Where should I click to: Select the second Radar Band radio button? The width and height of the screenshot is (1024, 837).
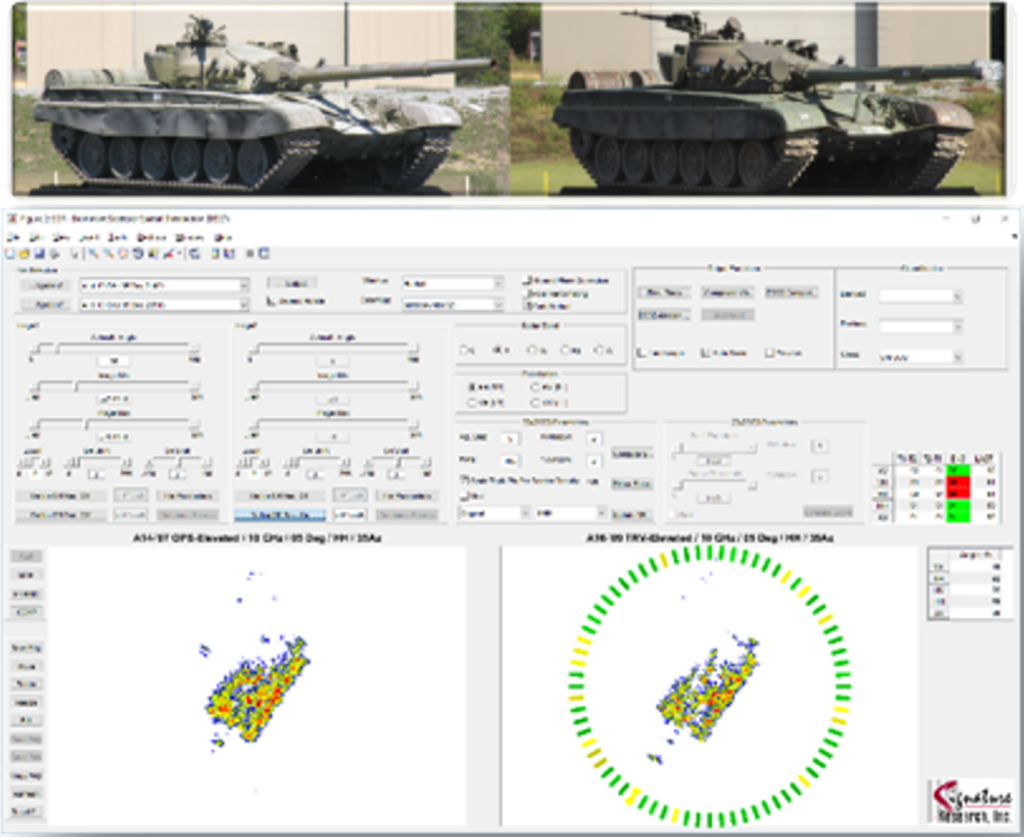pyautogui.click(x=496, y=350)
